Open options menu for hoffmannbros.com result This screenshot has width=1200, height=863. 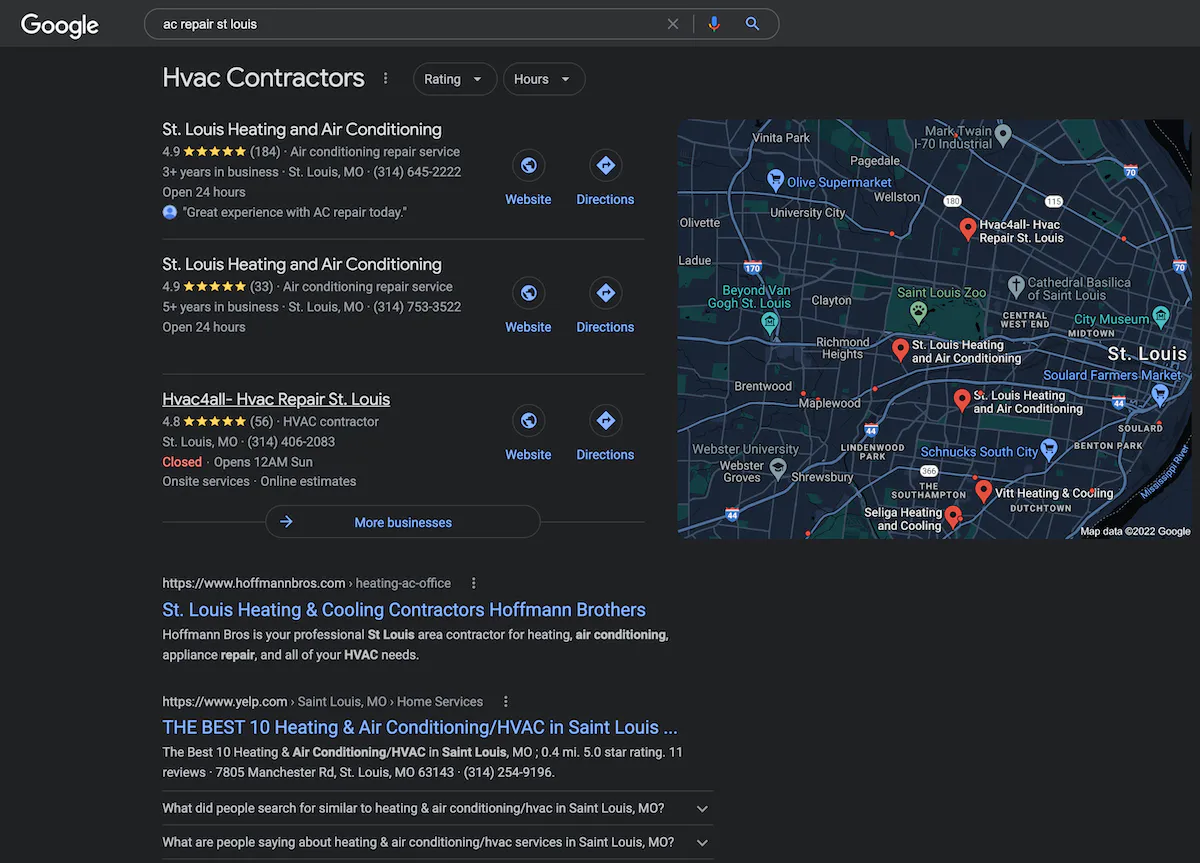pos(474,583)
